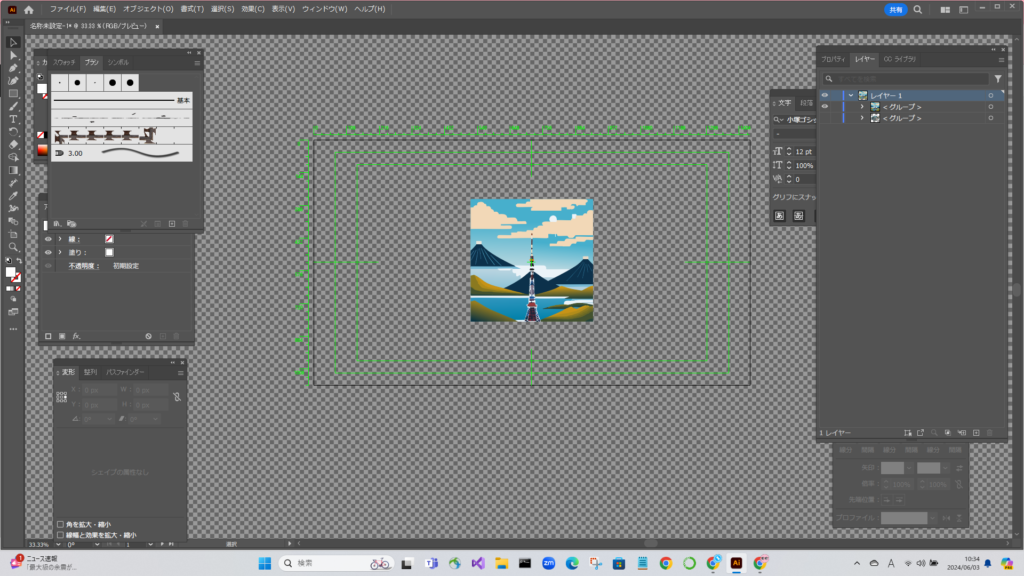Select the Pen tool
The height and width of the screenshot is (576, 1024).
pos(13,68)
